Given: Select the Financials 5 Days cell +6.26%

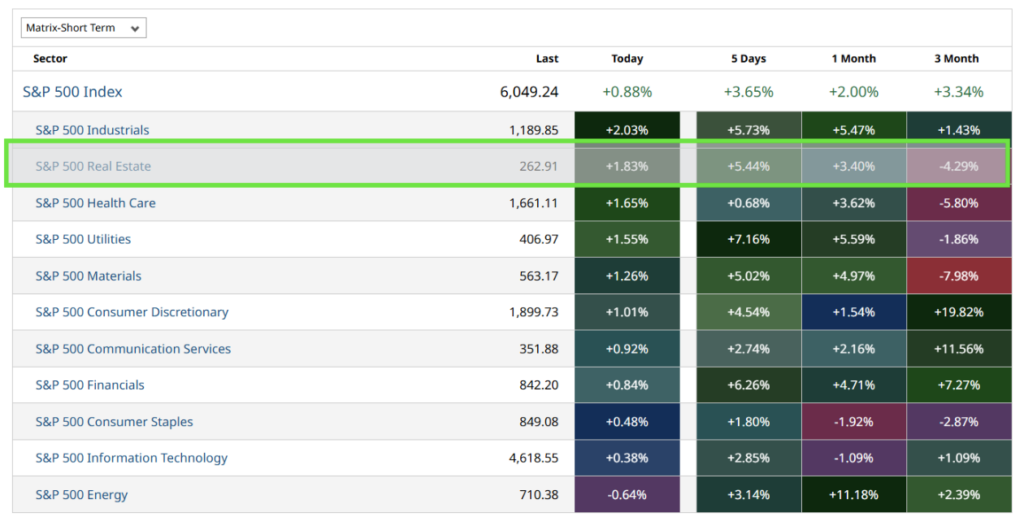Looking at the screenshot, I should 748,385.
